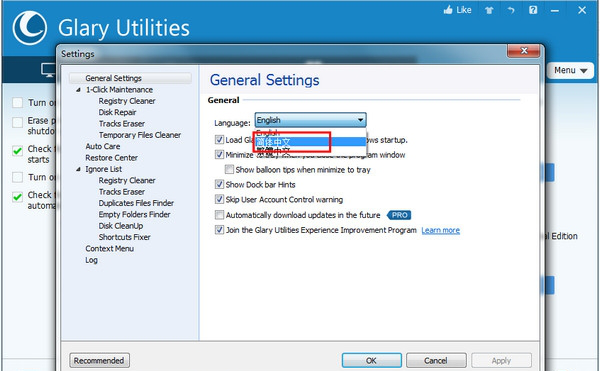Toggle the 'Check ... automa' checkbox in main window

[x=17, y=197]
